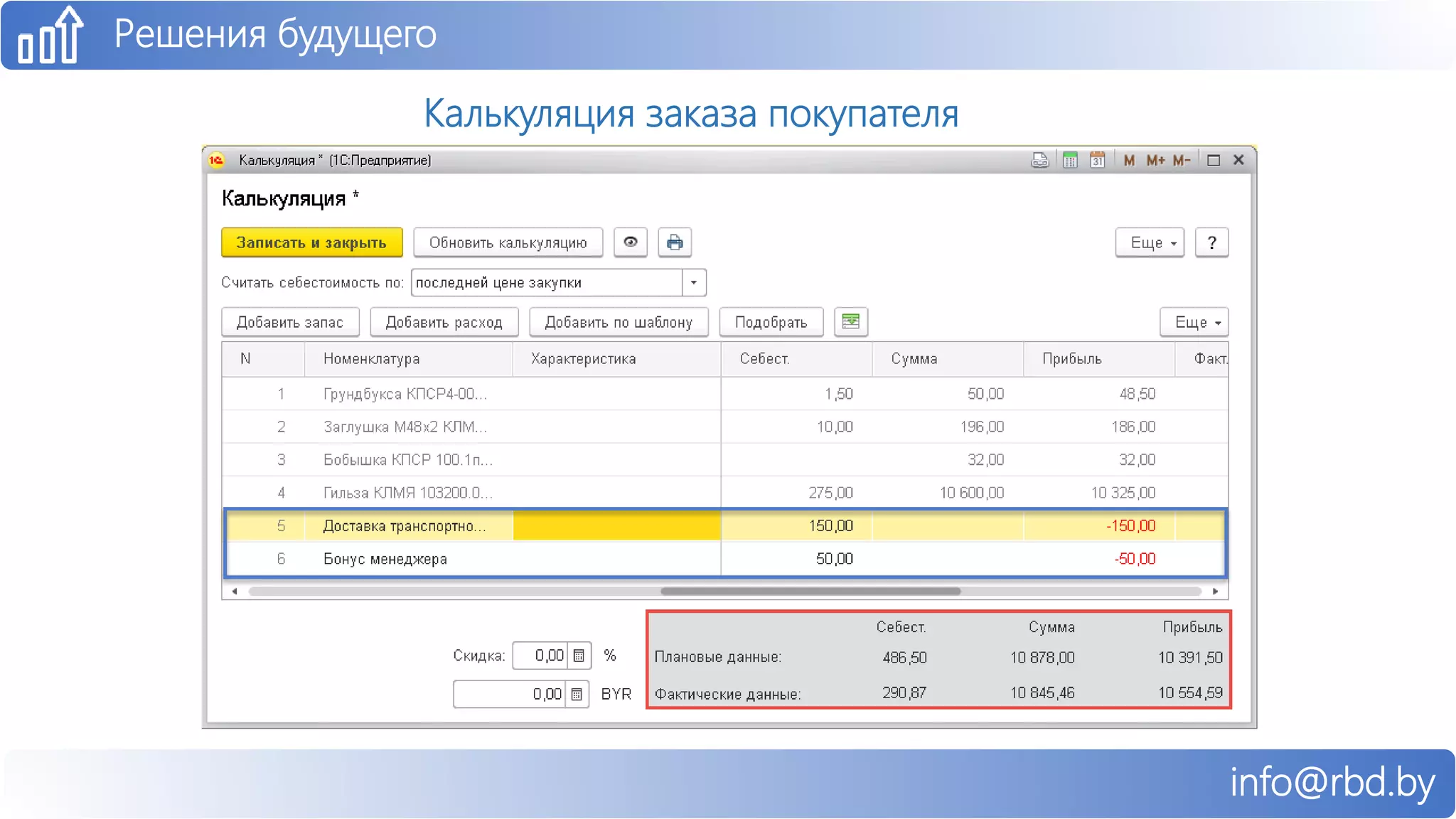Open the calendar icon in title bar
1456x819 pixels.
tap(1098, 160)
